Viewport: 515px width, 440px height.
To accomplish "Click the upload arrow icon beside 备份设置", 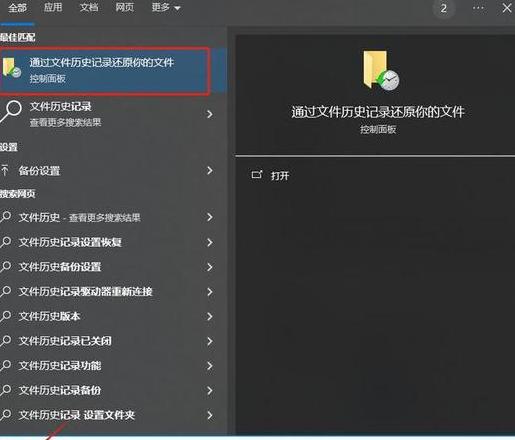I will point(5,170).
